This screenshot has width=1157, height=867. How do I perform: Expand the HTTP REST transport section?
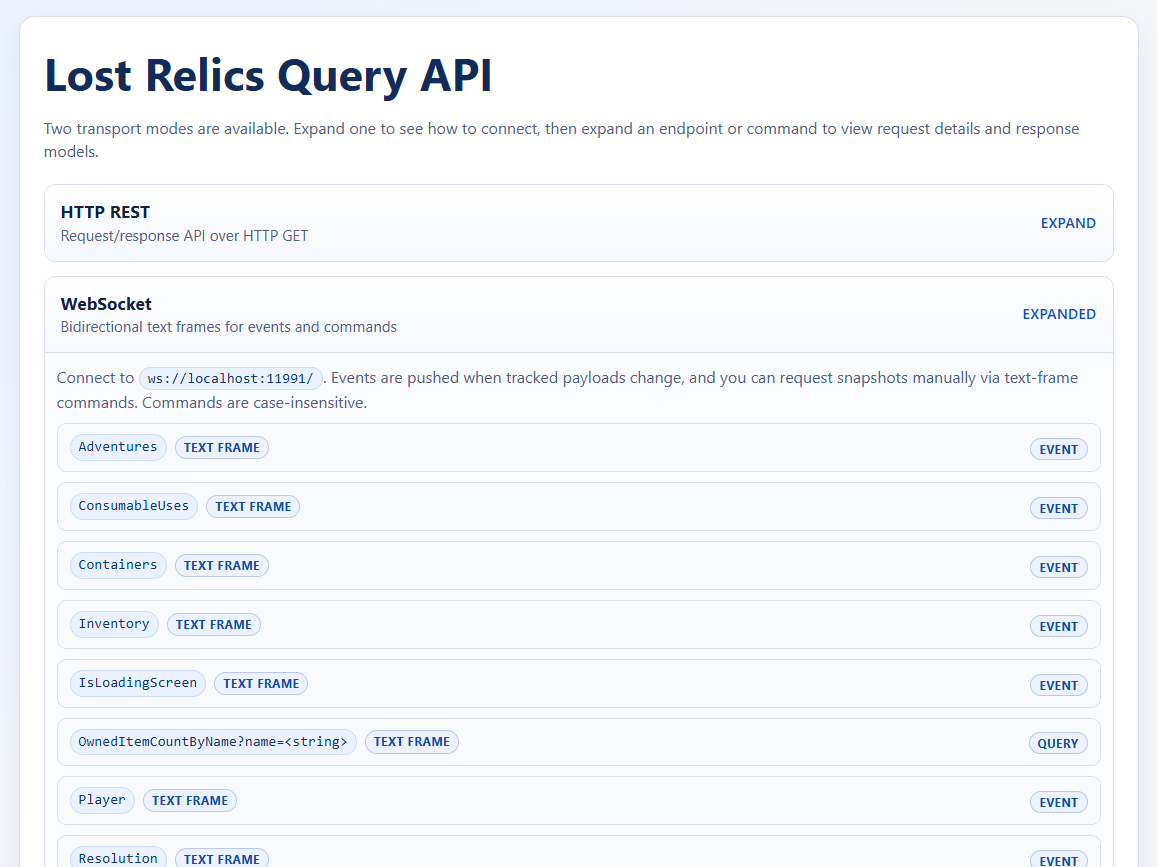click(1068, 223)
